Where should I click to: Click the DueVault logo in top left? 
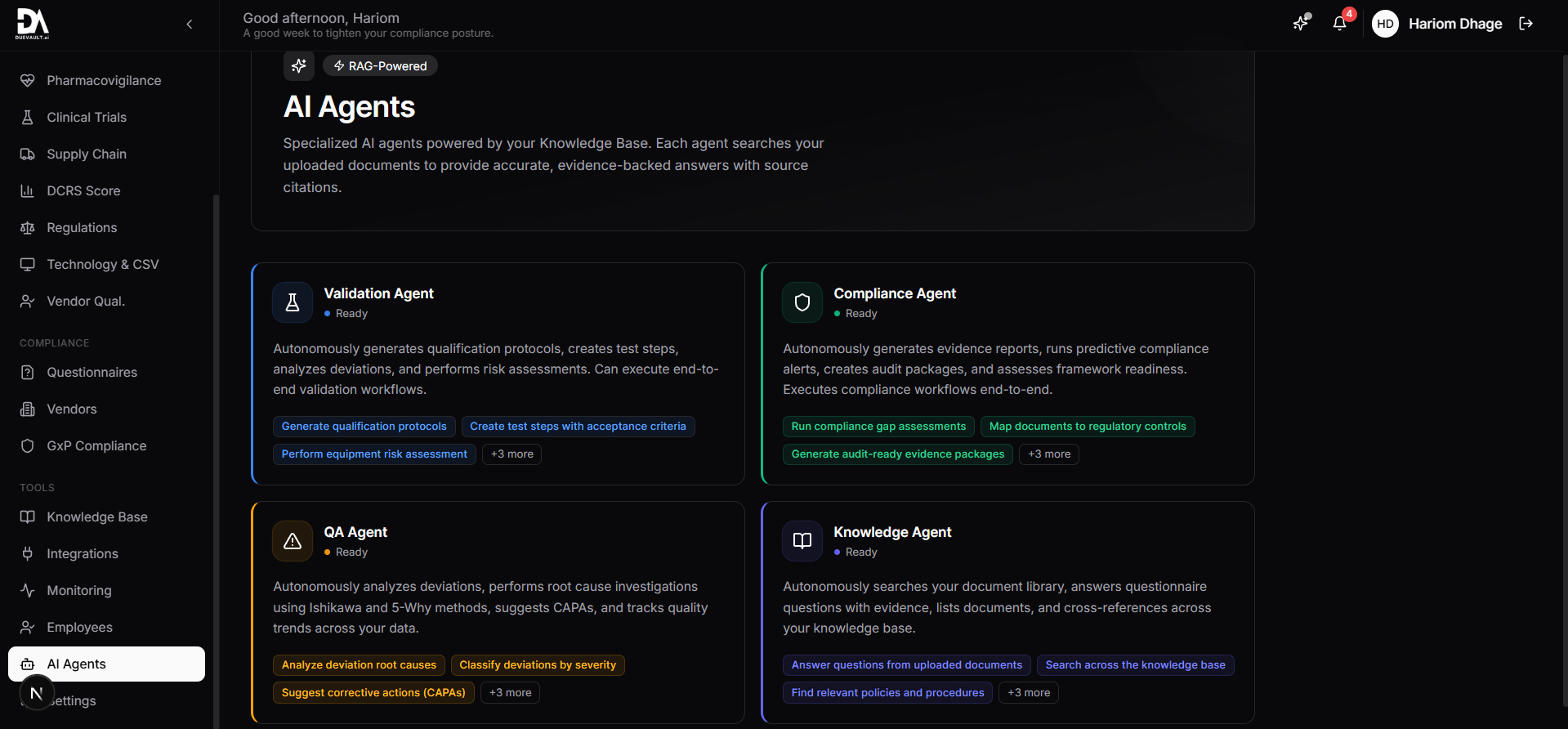33,24
